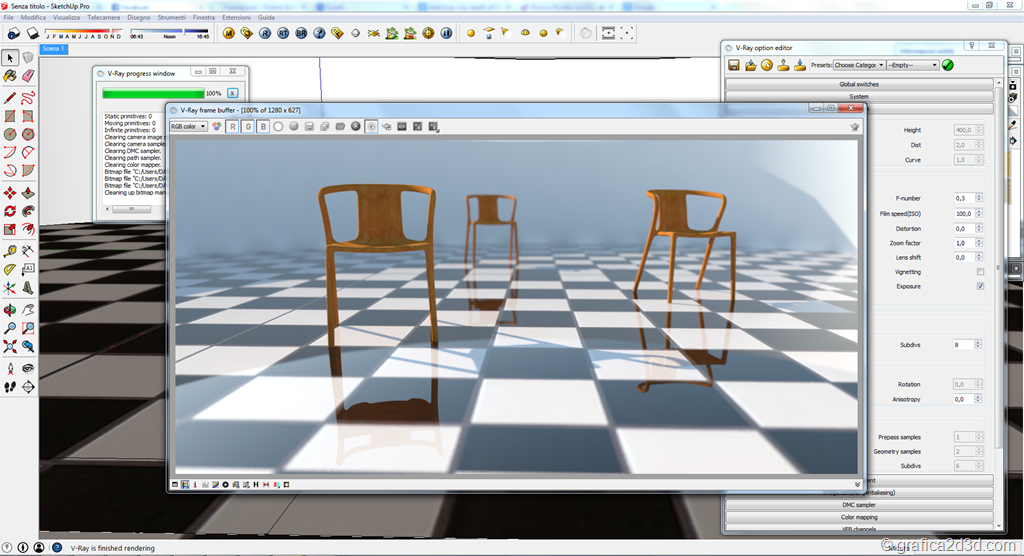Screen dimensions: 1024x556
Task: Click the V-Ray help question mark icon
Action: (x=320, y=33)
